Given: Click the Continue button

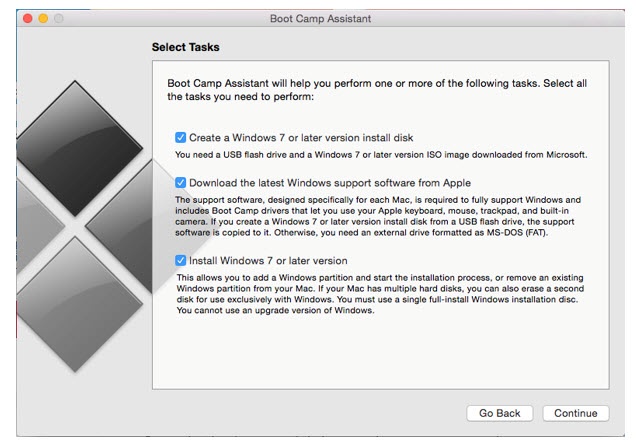Looking at the screenshot, I should click(575, 413).
